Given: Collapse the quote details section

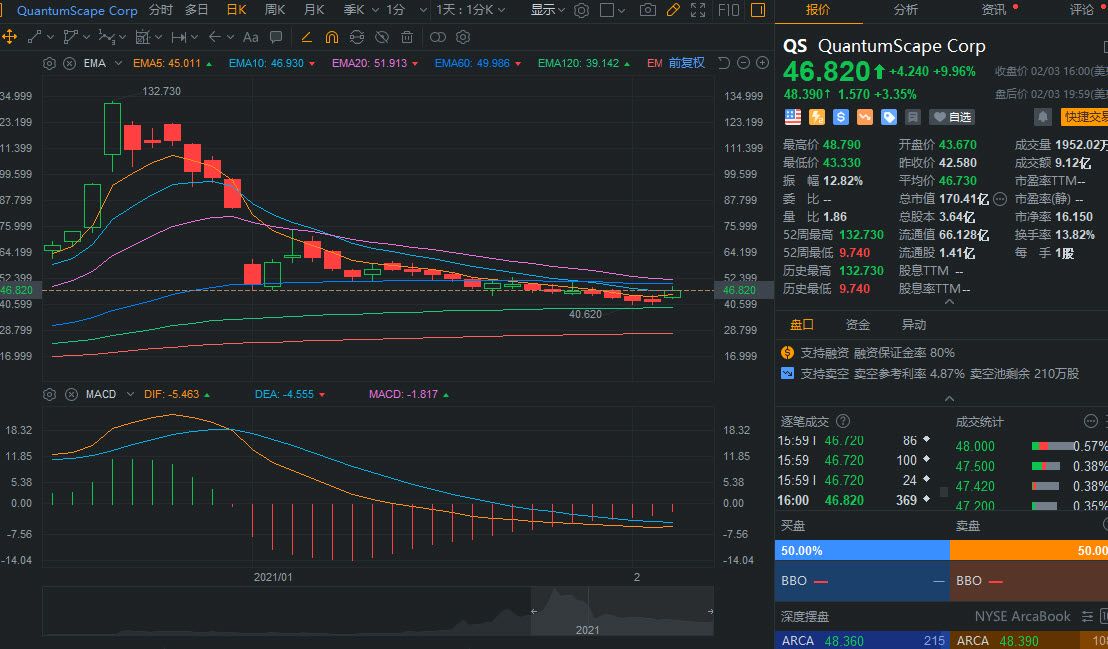Looking at the screenshot, I should coord(949,302).
